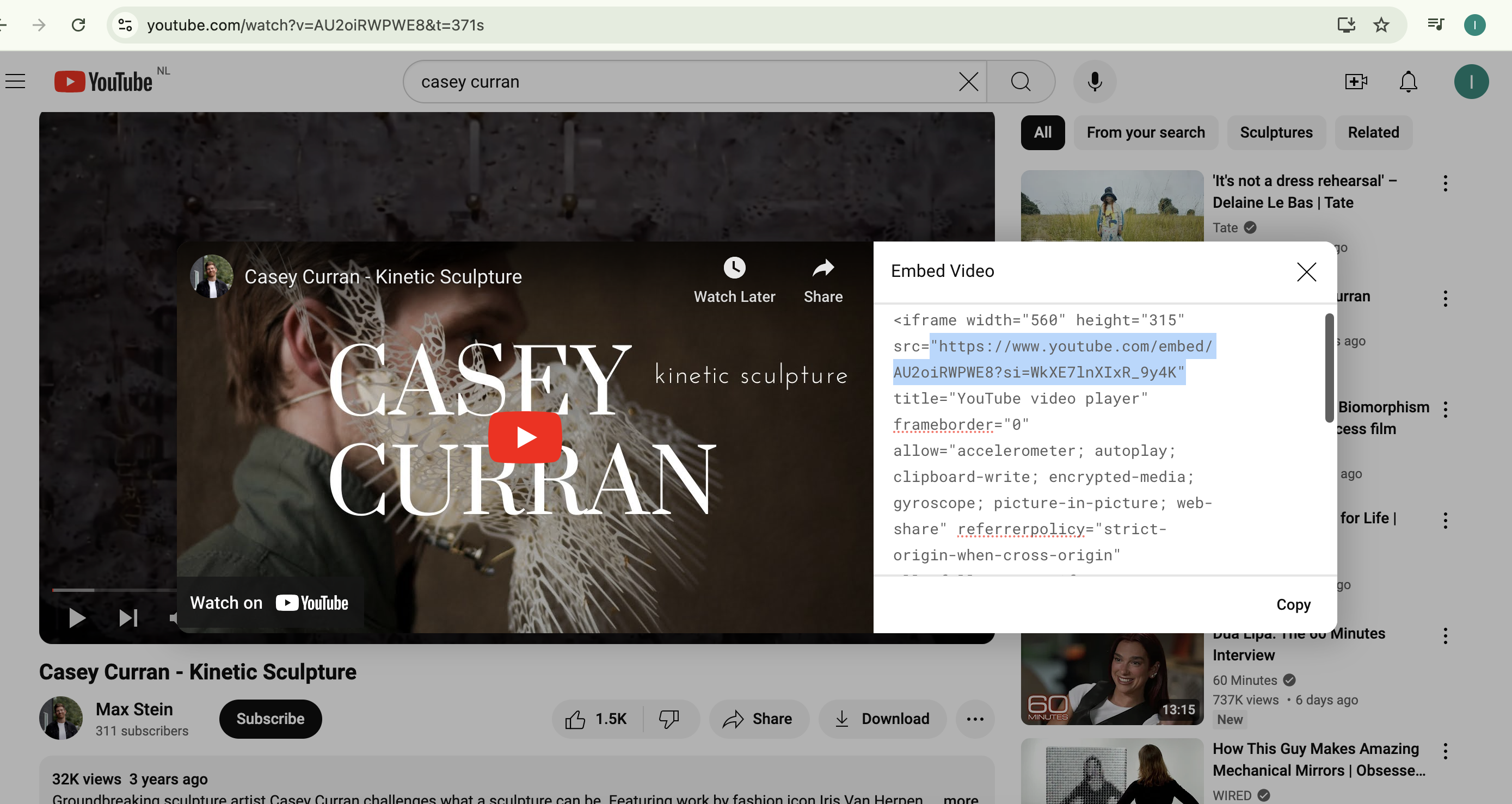Open How This Guy Makes Amazing title

(x=1319, y=759)
